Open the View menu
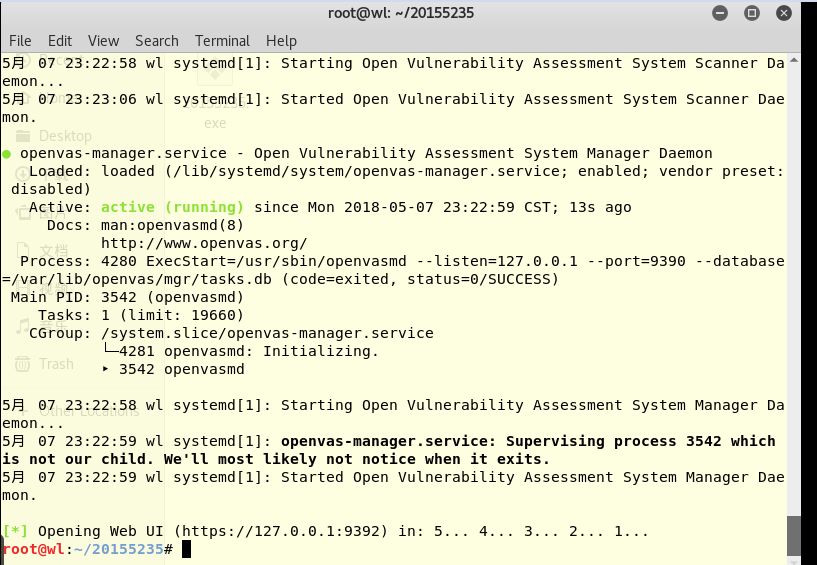 [103, 41]
